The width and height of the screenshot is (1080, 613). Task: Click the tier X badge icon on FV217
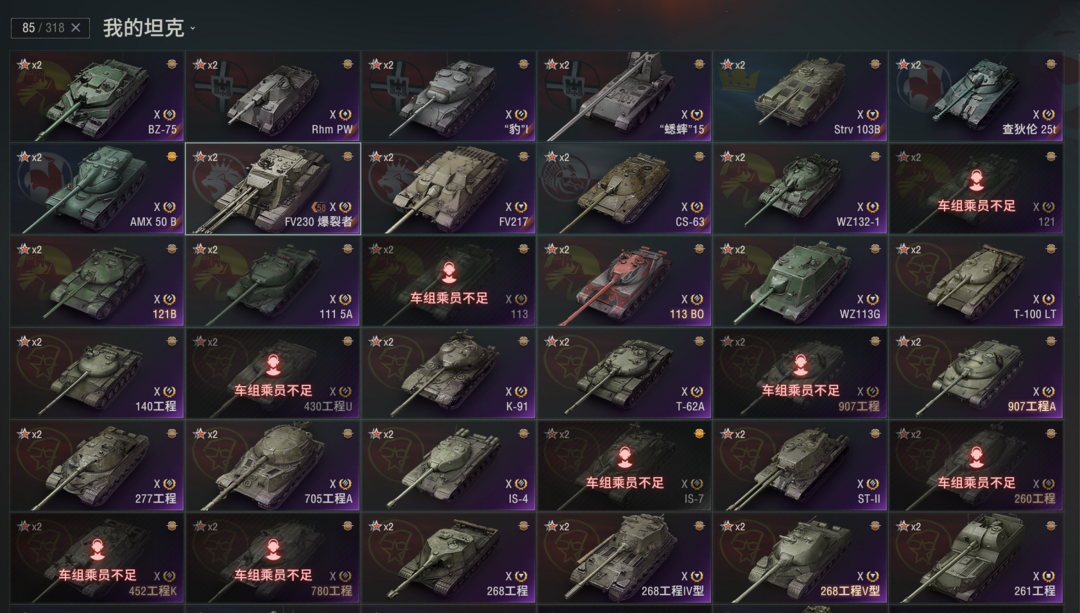coord(521,207)
